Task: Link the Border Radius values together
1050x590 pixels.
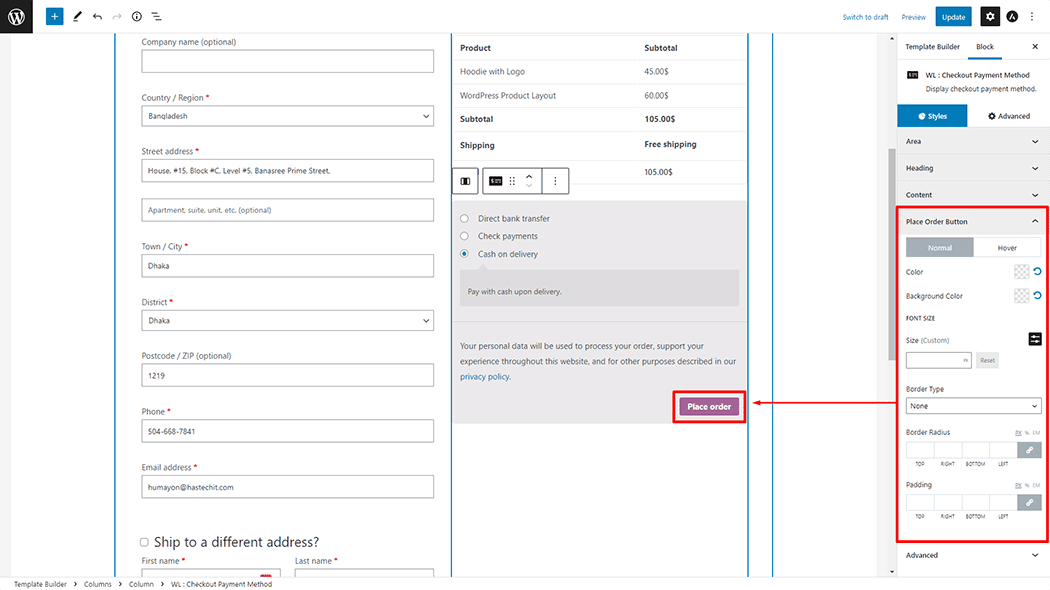Action: tap(1029, 450)
